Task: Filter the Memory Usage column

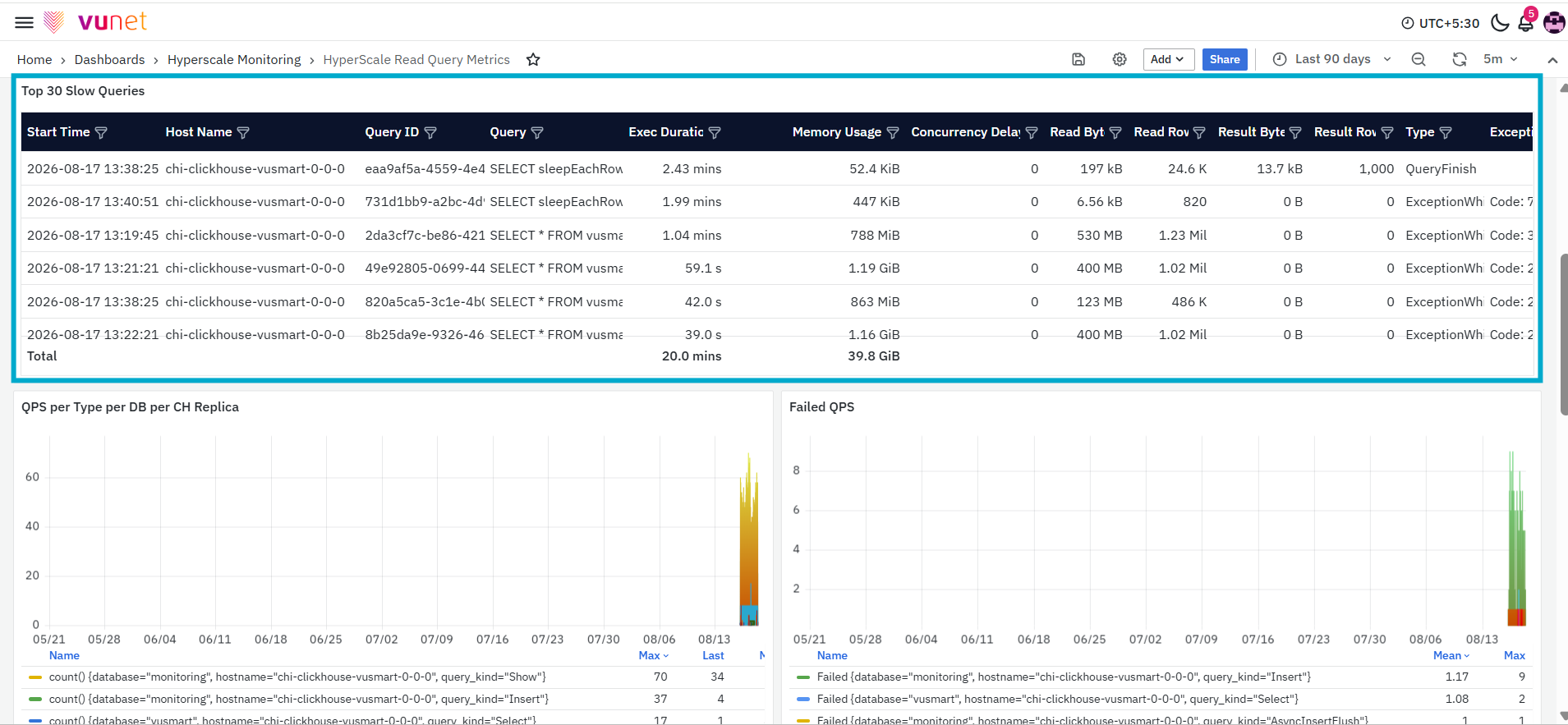Action: [x=893, y=132]
